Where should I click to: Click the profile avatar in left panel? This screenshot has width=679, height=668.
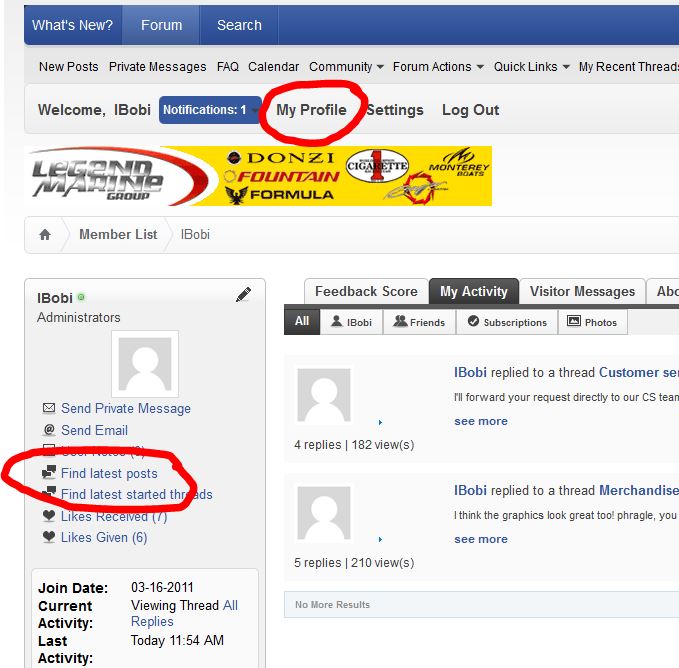(x=145, y=364)
